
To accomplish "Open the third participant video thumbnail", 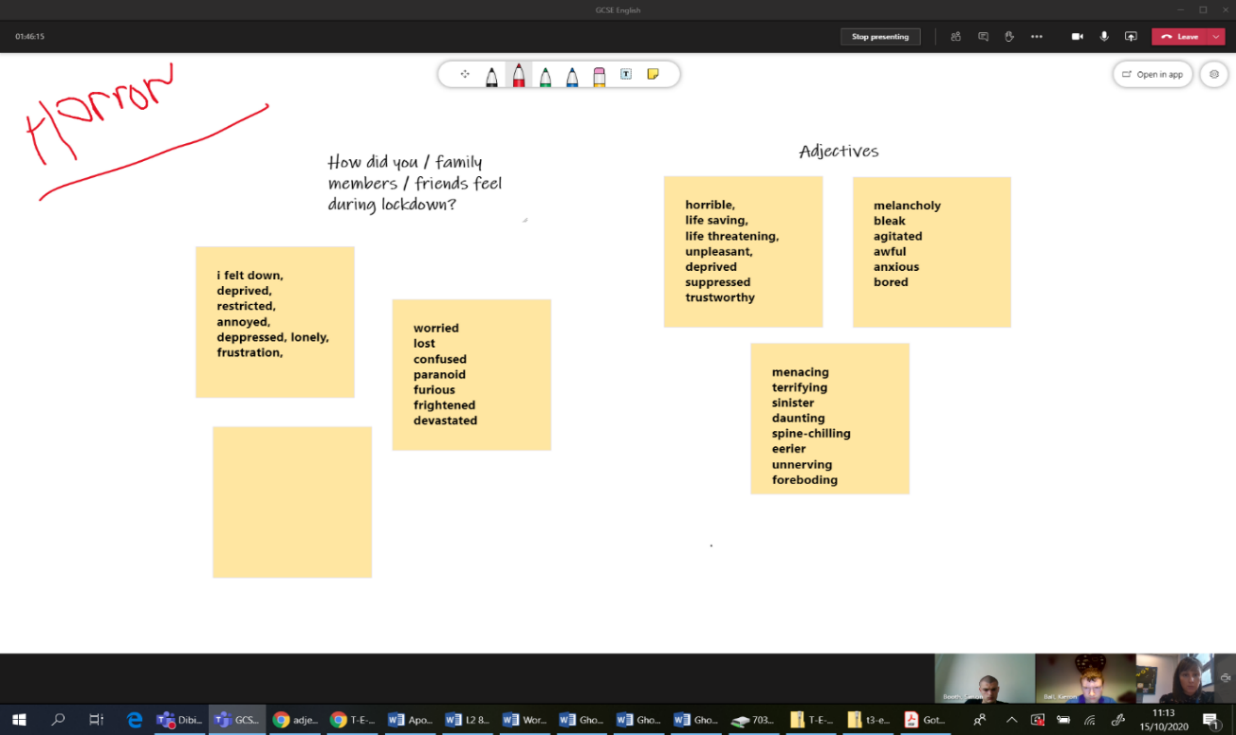I will [x=1175, y=679].
